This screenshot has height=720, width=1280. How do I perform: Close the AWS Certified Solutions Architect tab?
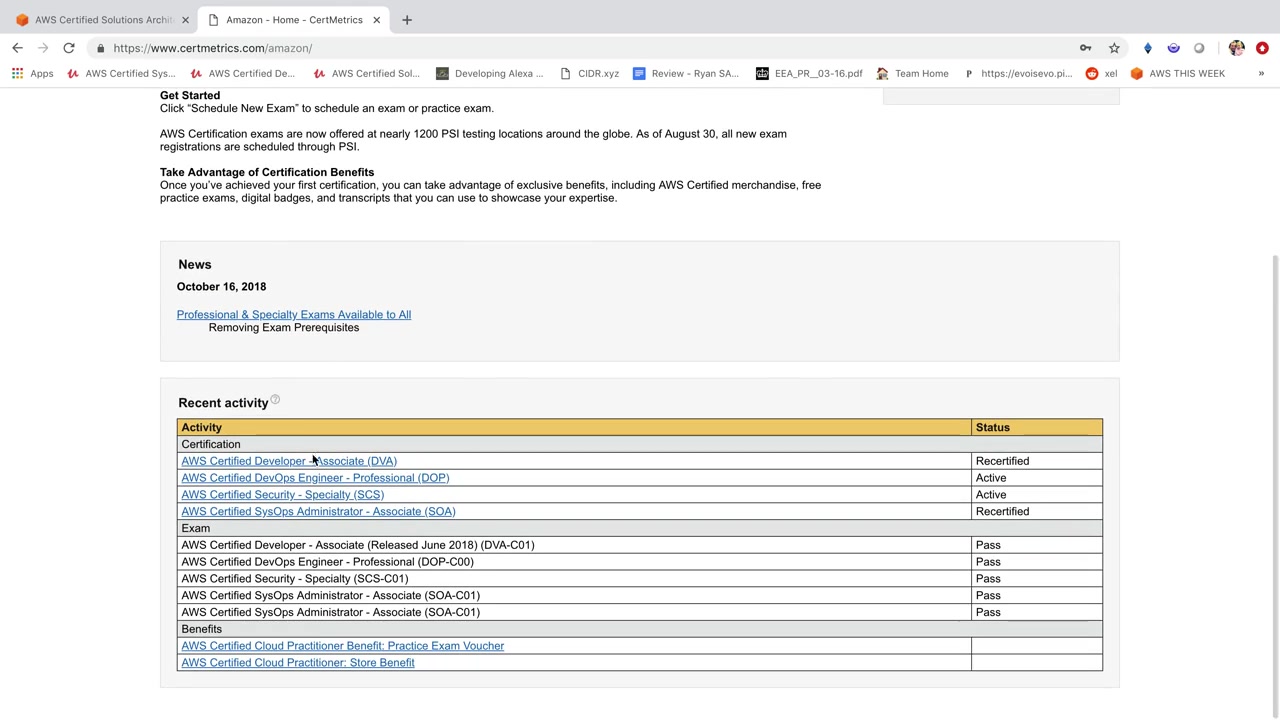coord(185,20)
